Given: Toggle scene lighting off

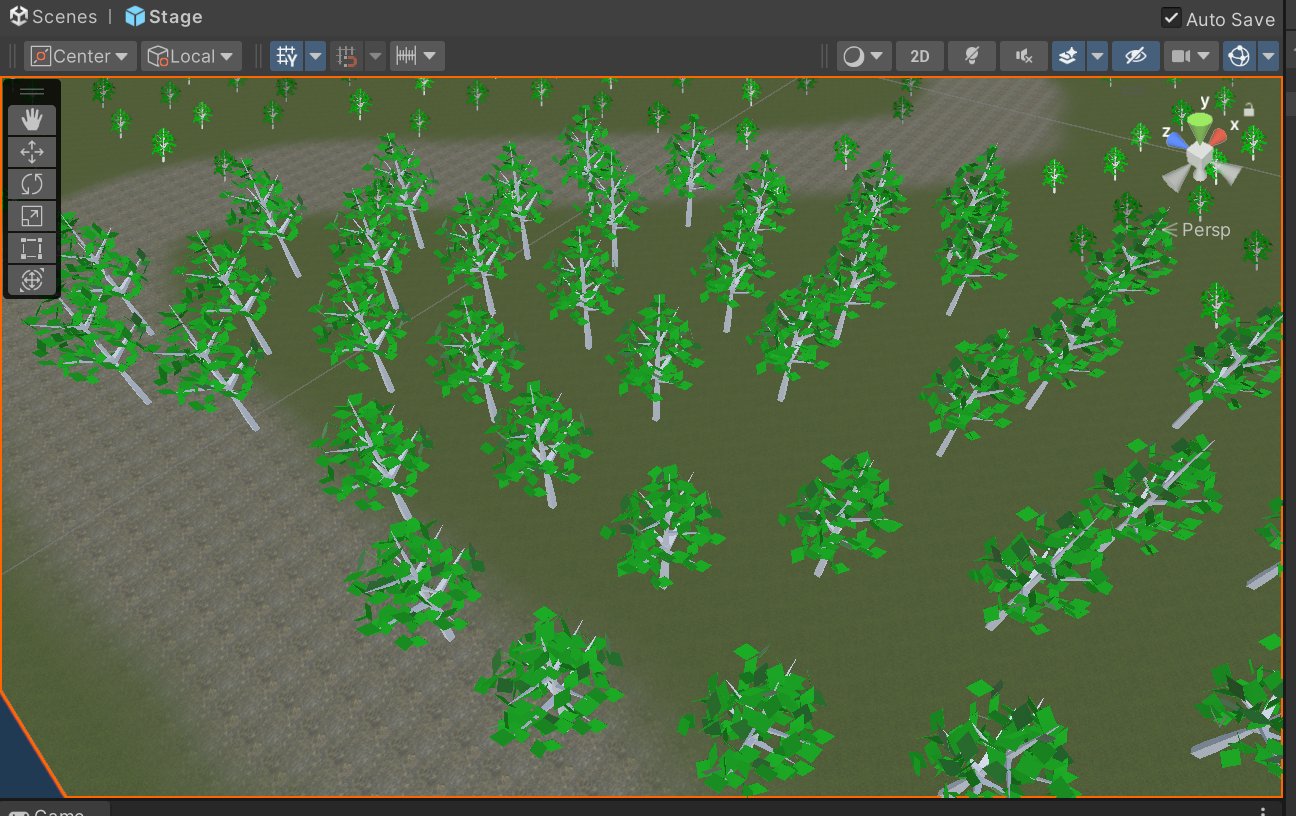Looking at the screenshot, I should tap(971, 56).
